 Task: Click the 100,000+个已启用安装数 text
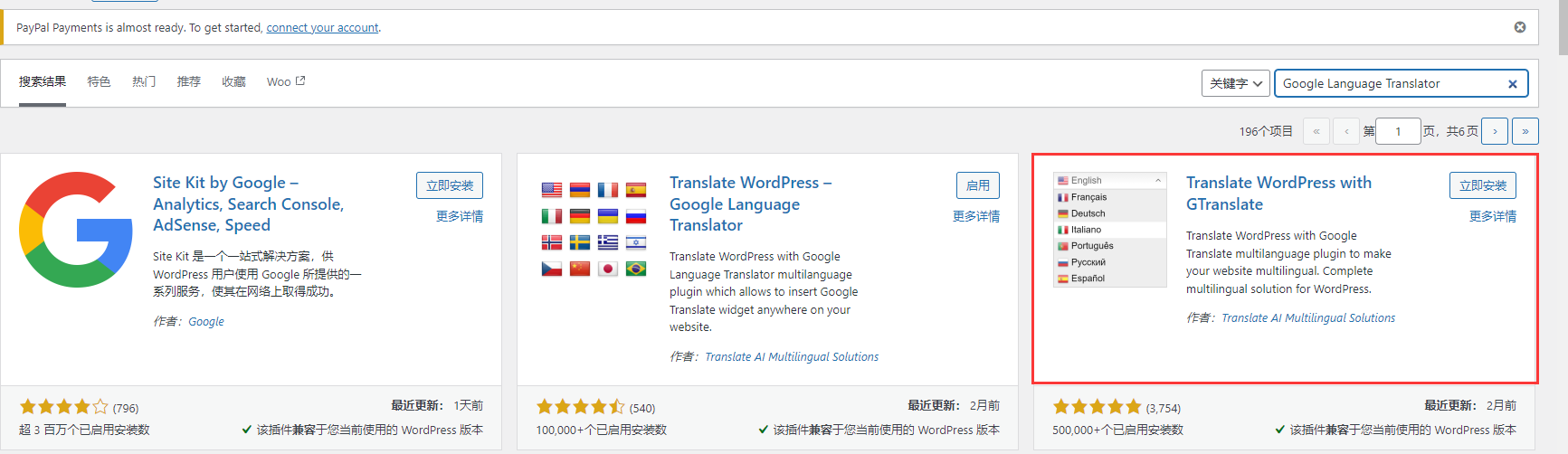(x=601, y=430)
